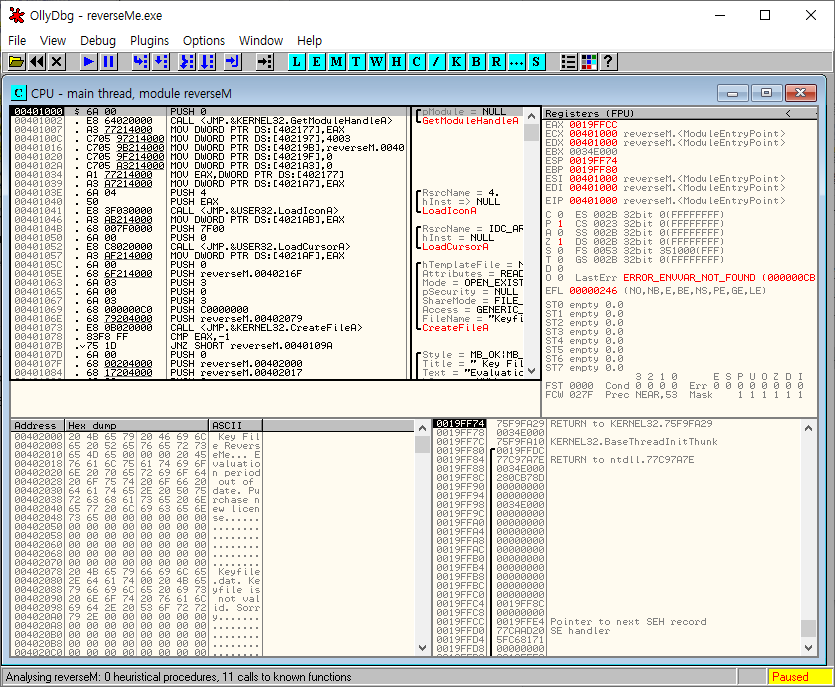The image size is (835, 687).
Task: Open the Memory map window (M)
Action: click(x=337, y=62)
